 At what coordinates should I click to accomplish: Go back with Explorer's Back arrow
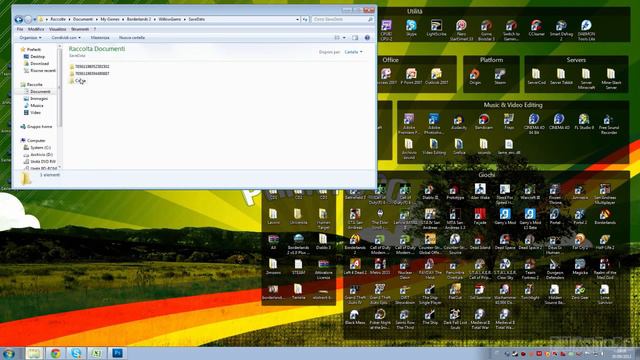pyautogui.click(x=18, y=19)
